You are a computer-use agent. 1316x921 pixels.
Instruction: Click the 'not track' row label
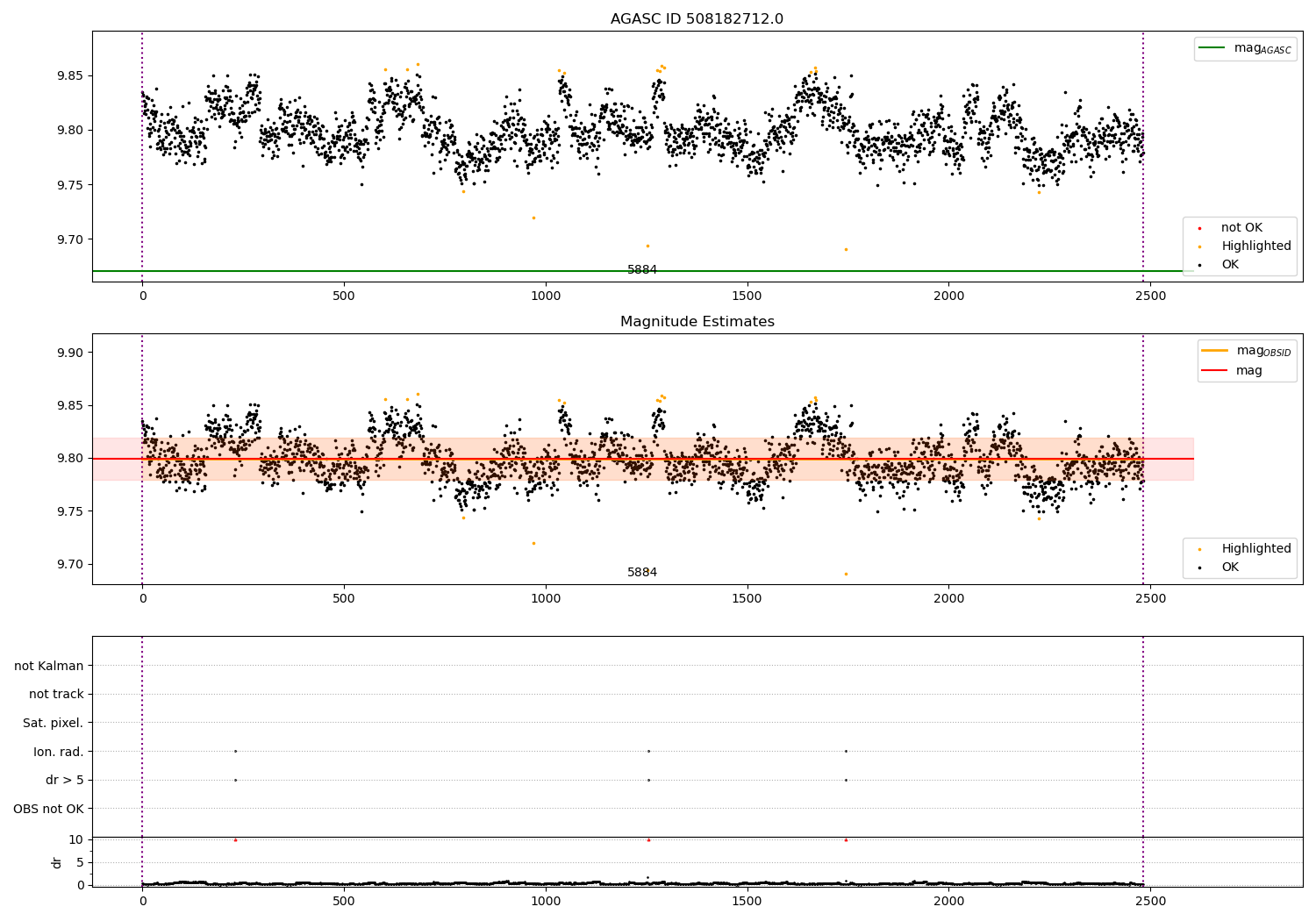click(56, 695)
